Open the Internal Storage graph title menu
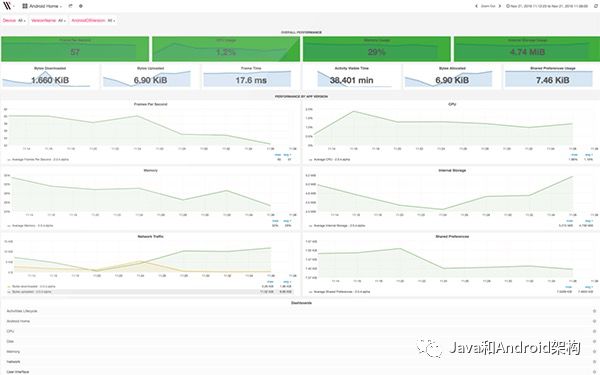600x375 pixels. (x=452, y=170)
